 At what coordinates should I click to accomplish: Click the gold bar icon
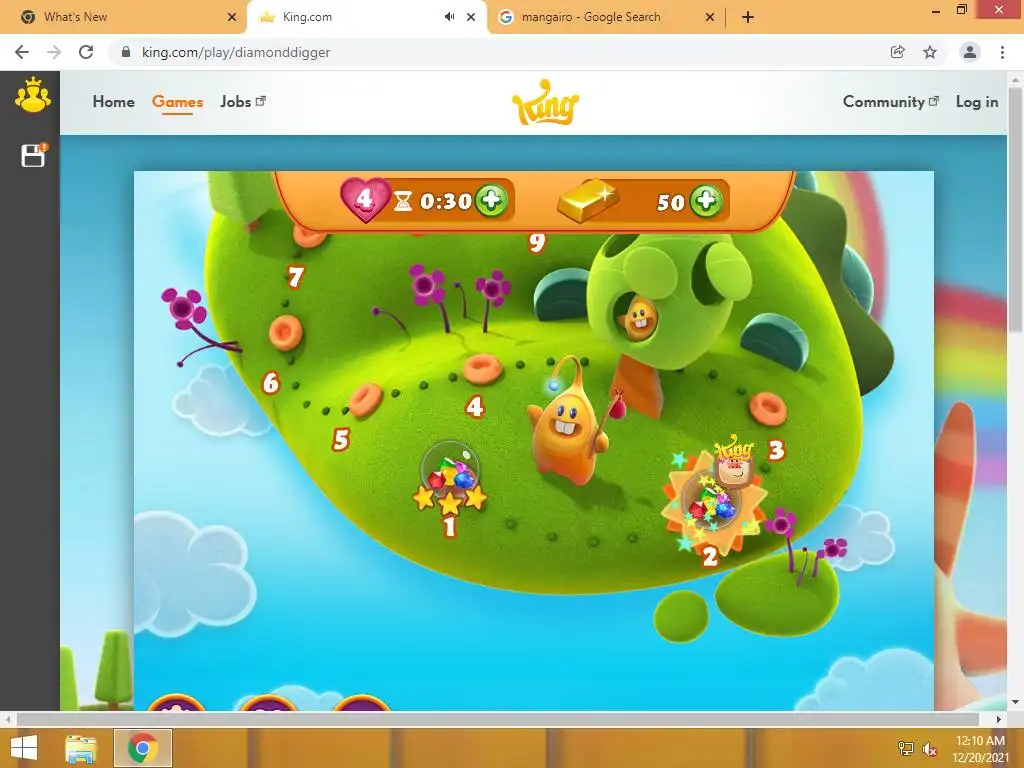pyautogui.click(x=587, y=201)
